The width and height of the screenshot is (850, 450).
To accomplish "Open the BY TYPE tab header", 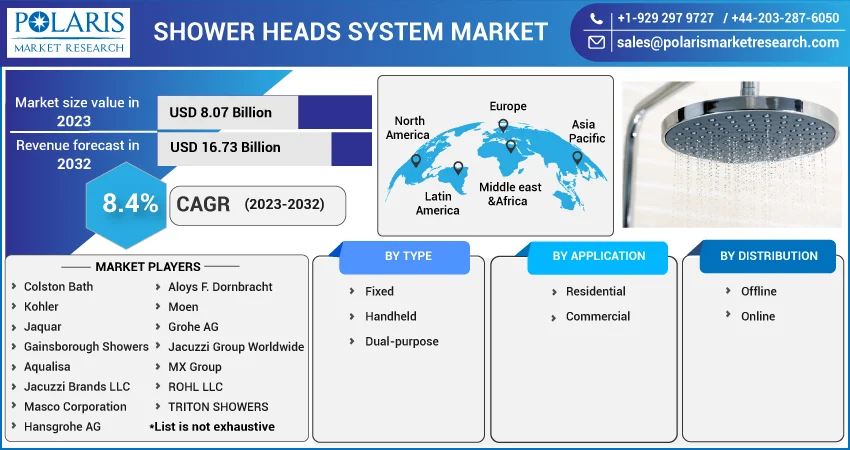I will point(404,256).
